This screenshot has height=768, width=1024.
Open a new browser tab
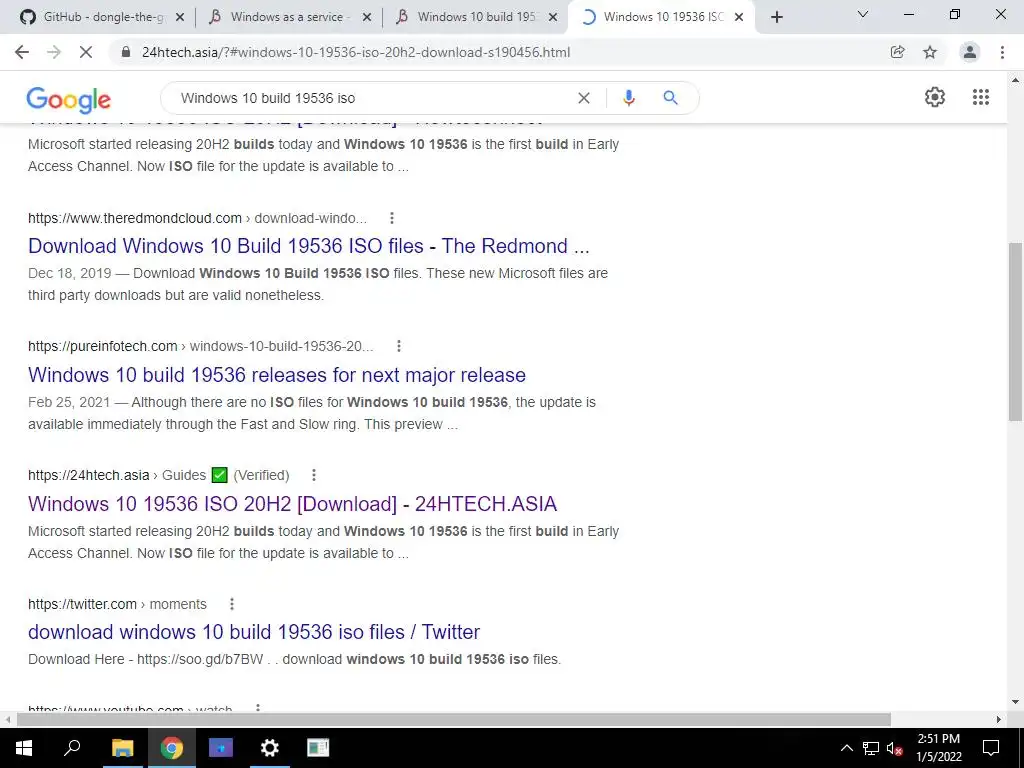click(x=776, y=17)
